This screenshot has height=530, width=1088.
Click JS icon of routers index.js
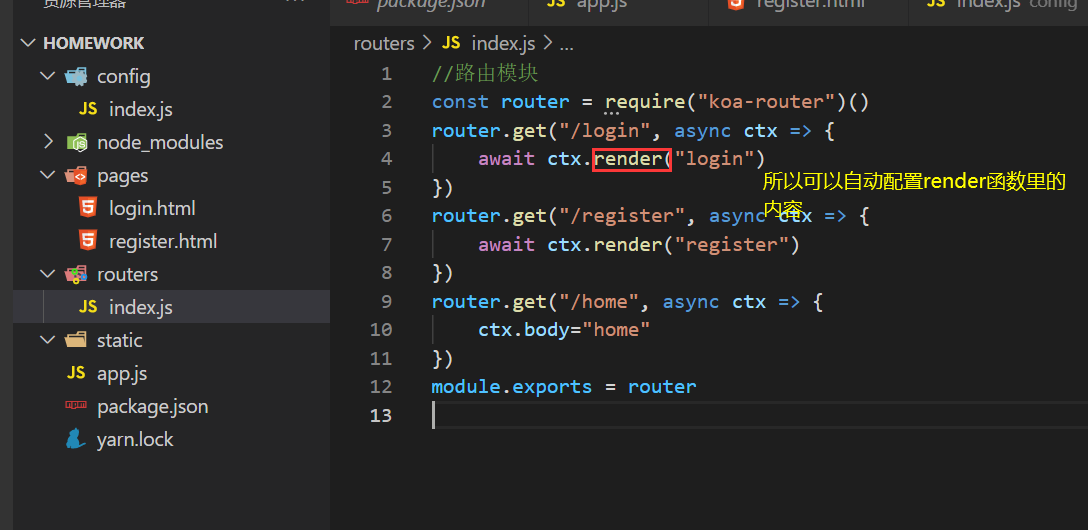[x=88, y=307]
